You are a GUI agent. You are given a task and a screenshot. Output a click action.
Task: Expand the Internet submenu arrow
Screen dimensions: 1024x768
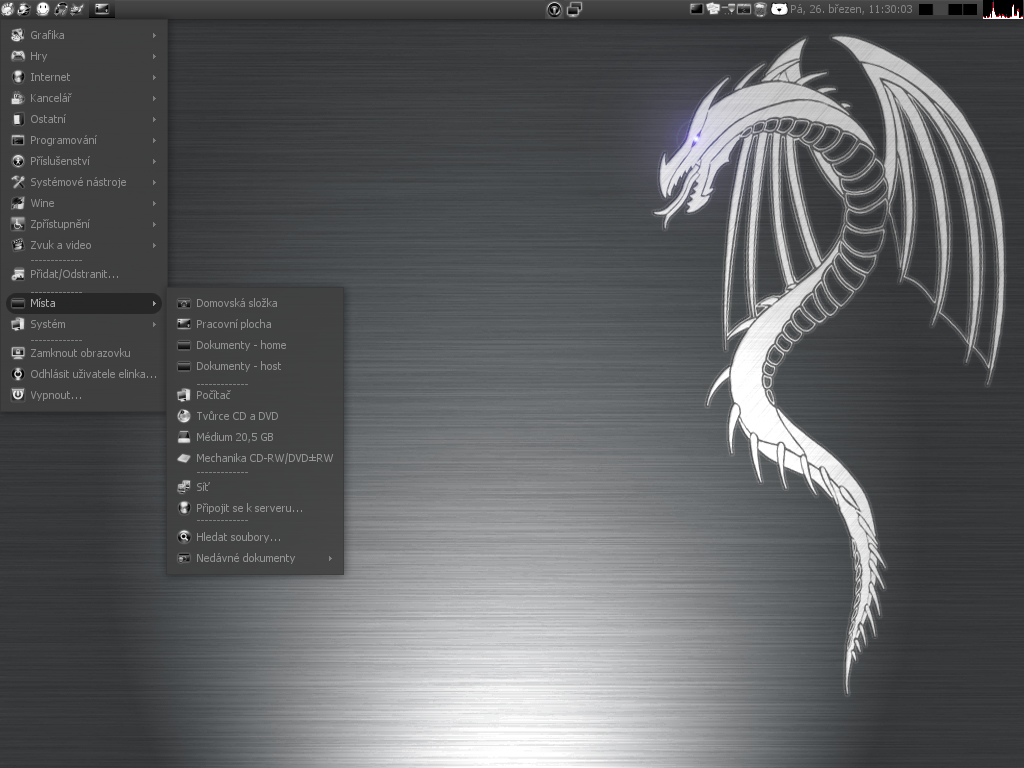pyautogui.click(x=154, y=77)
